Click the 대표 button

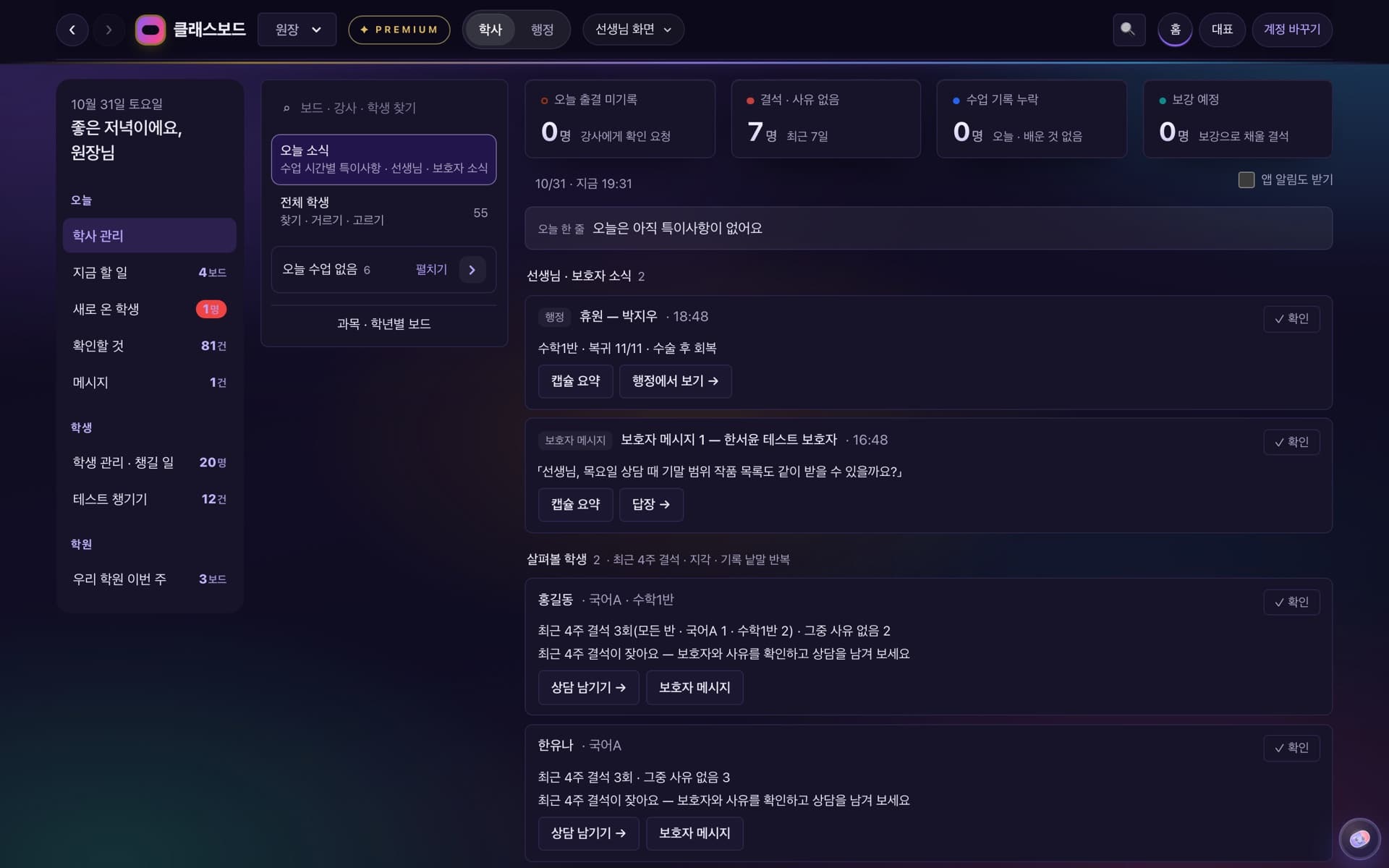1222,30
